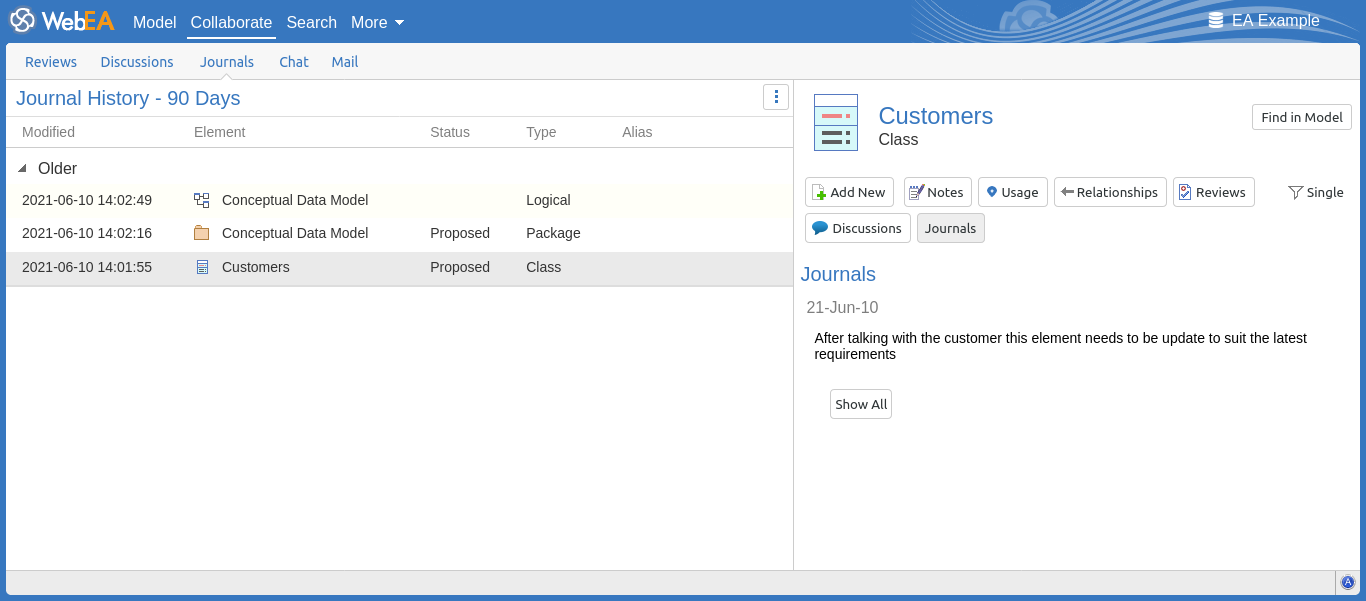
Task: Sort by the Modified column header
Action: [x=48, y=132]
